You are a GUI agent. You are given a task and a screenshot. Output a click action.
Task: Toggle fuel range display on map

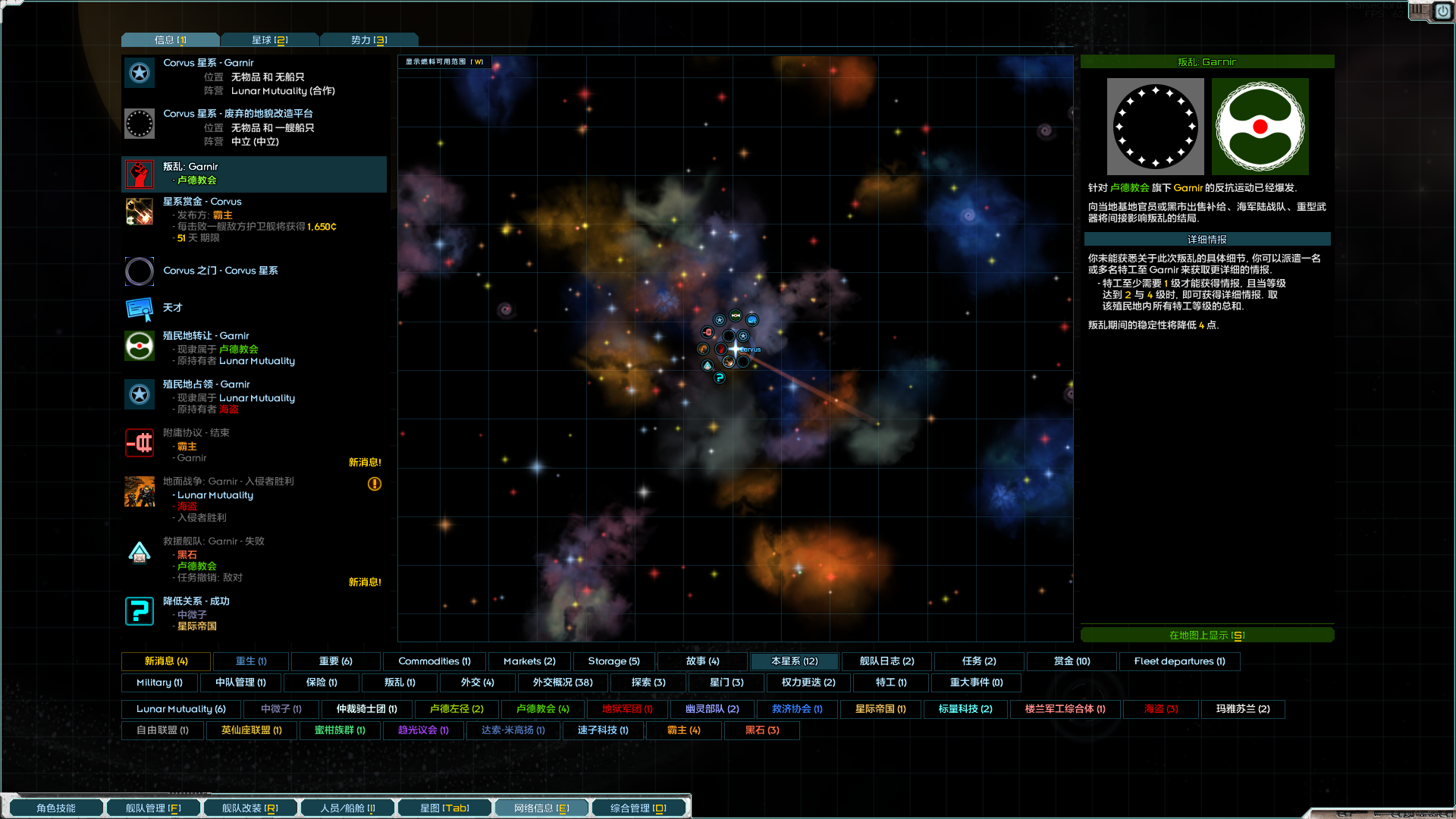tap(444, 62)
